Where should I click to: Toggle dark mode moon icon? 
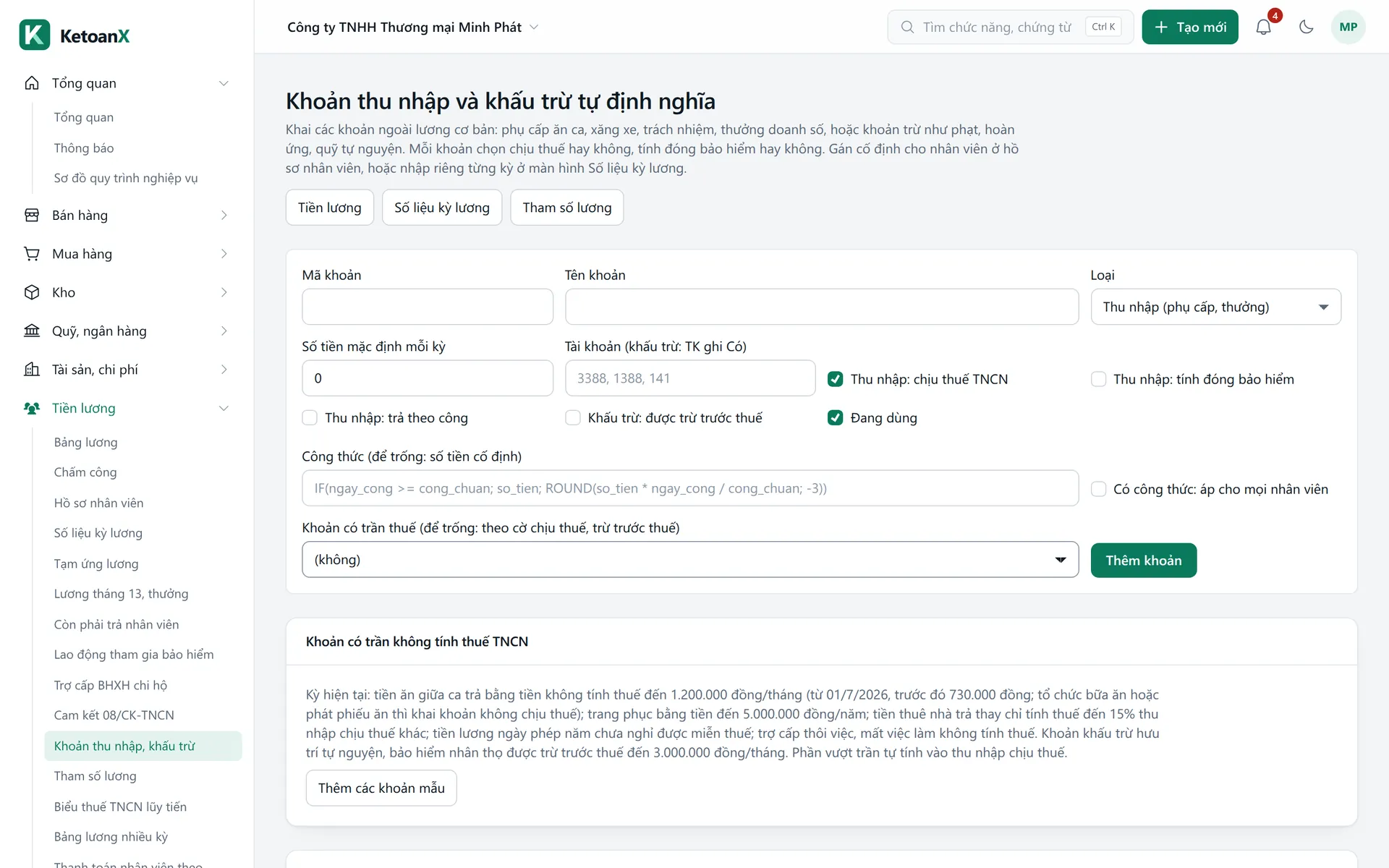tap(1306, 27)
